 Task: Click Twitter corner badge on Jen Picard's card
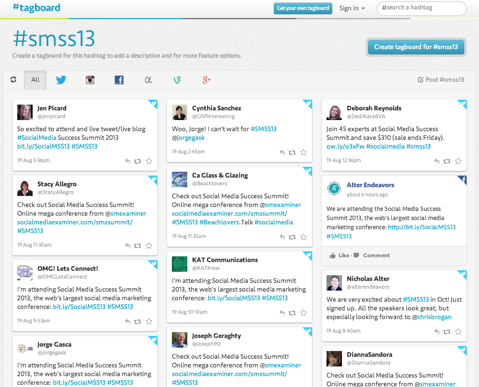coord(153,104)
